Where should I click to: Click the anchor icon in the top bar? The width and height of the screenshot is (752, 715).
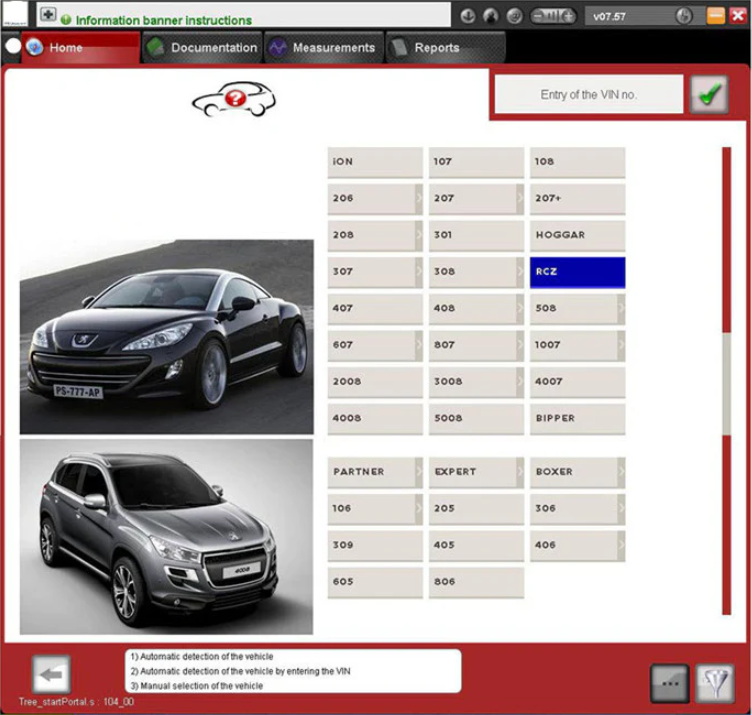pyautogui.click(x=467, y=17)
